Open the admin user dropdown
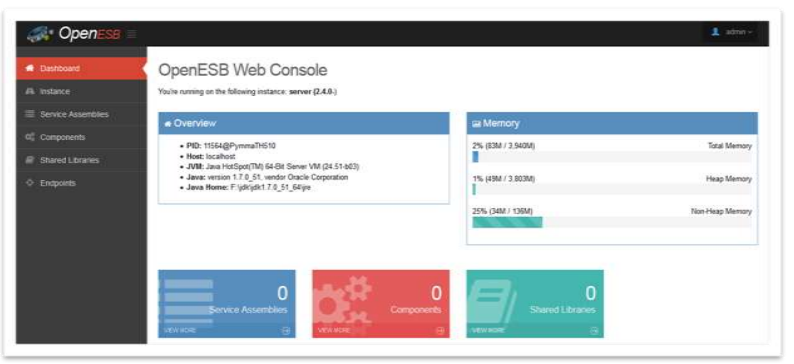 tap(731, 32)
